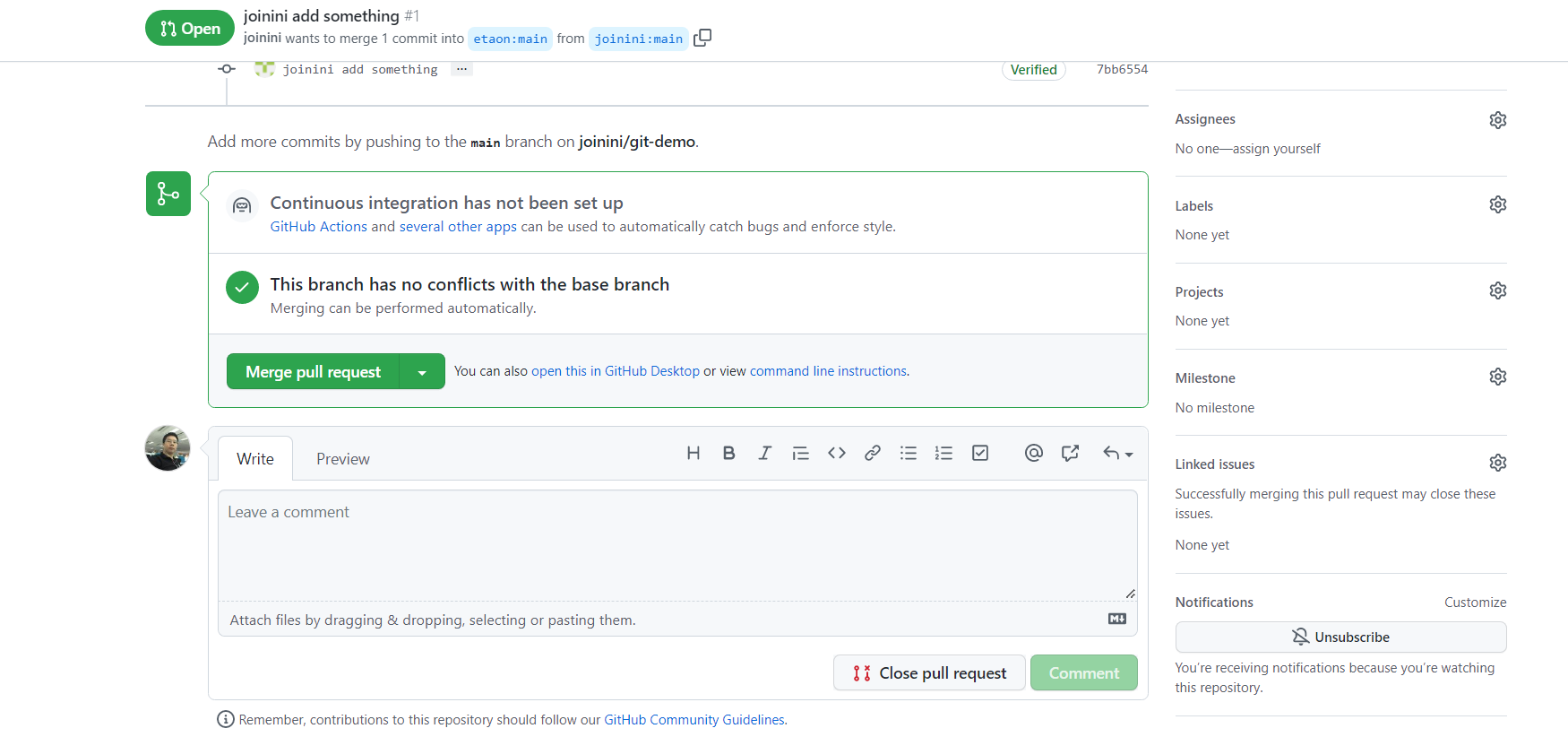Insert code formatting in comment
Screen dimensions: 1568x737
pyautogui.click(x=837, y=454)
